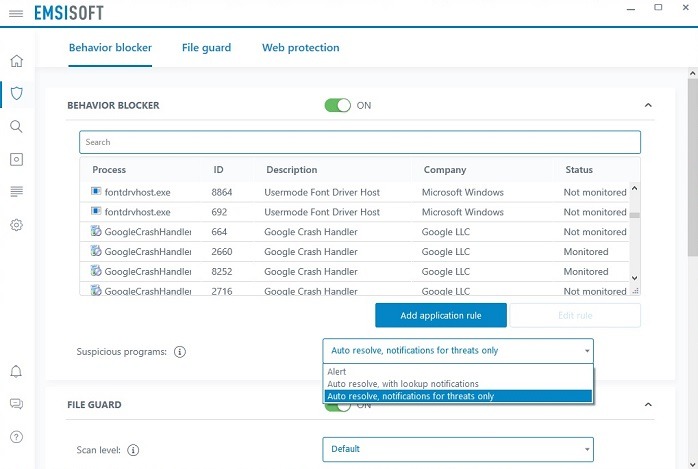Open the Quarantine icon in sidebar

click(16, 159)
